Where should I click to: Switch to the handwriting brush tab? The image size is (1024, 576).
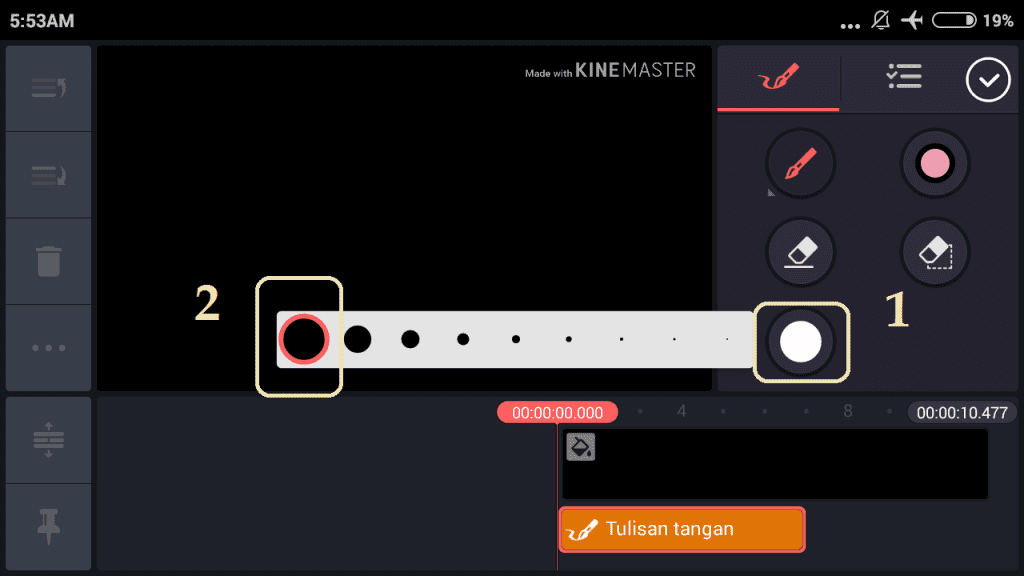coord(778,78)
